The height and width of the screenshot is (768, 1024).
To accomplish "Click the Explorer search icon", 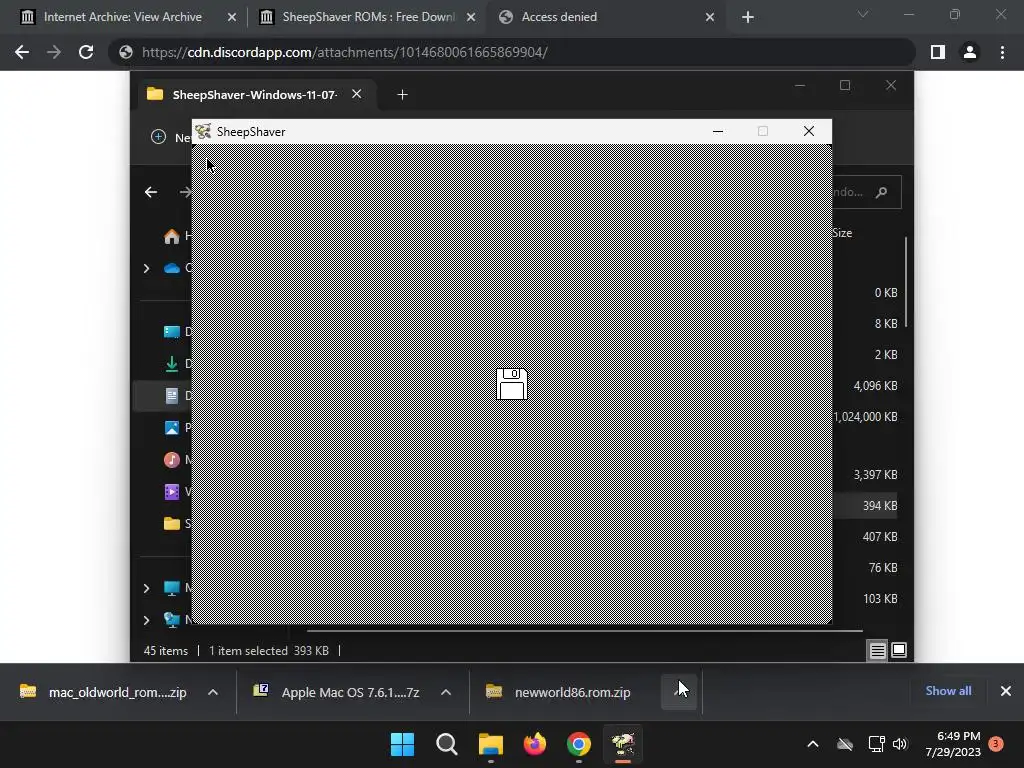I will tap(882, 192).
